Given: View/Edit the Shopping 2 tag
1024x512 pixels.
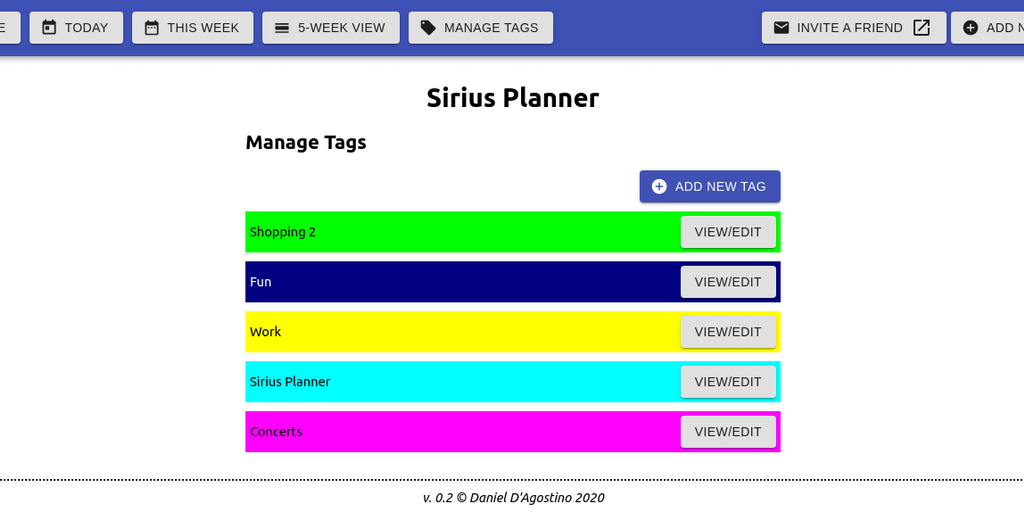Looking at the screenshot, I should (x=728, y=232).
